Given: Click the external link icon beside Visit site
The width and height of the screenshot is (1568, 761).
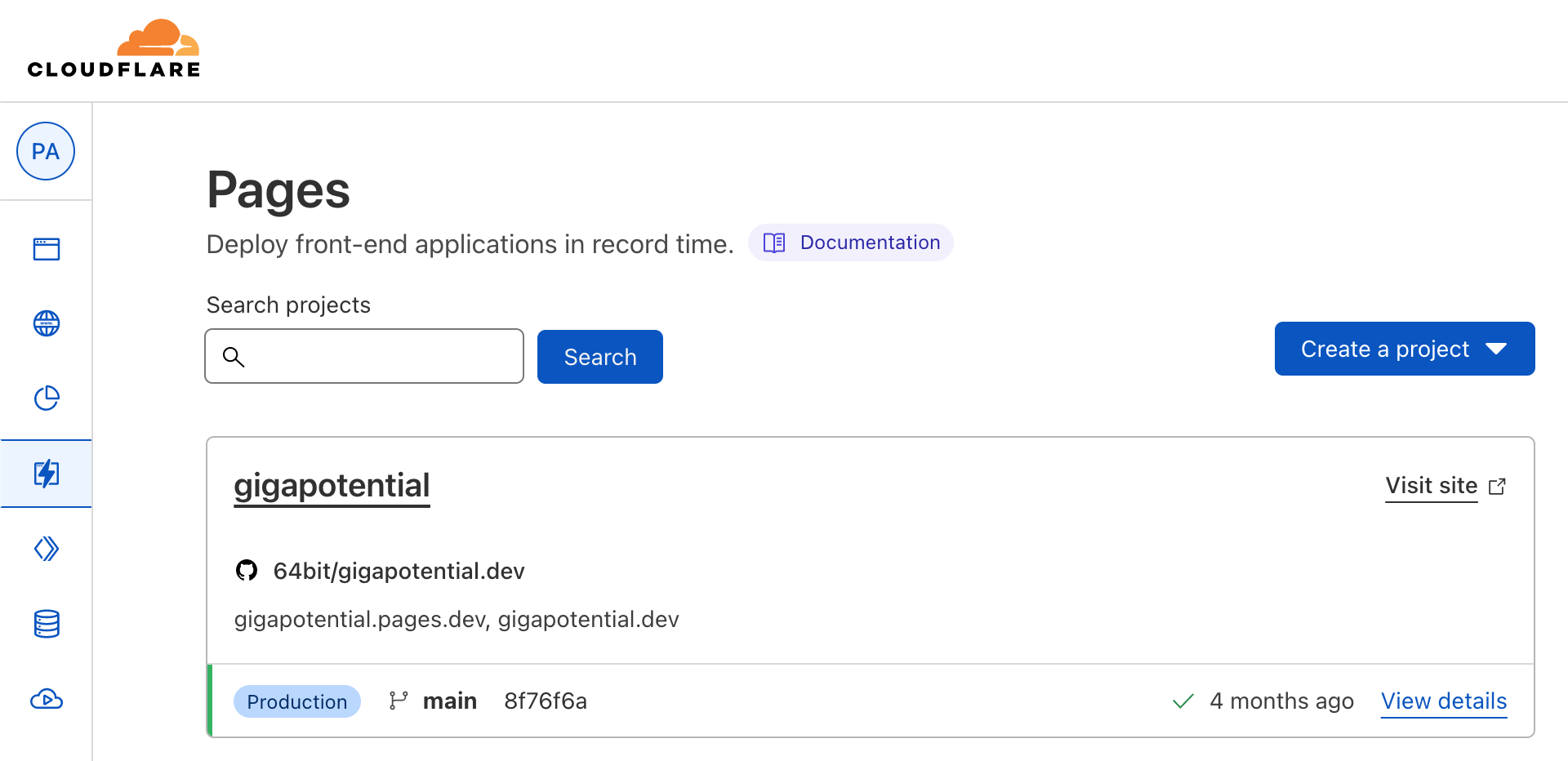Looking at the screenshot, I should (1497, 487).
